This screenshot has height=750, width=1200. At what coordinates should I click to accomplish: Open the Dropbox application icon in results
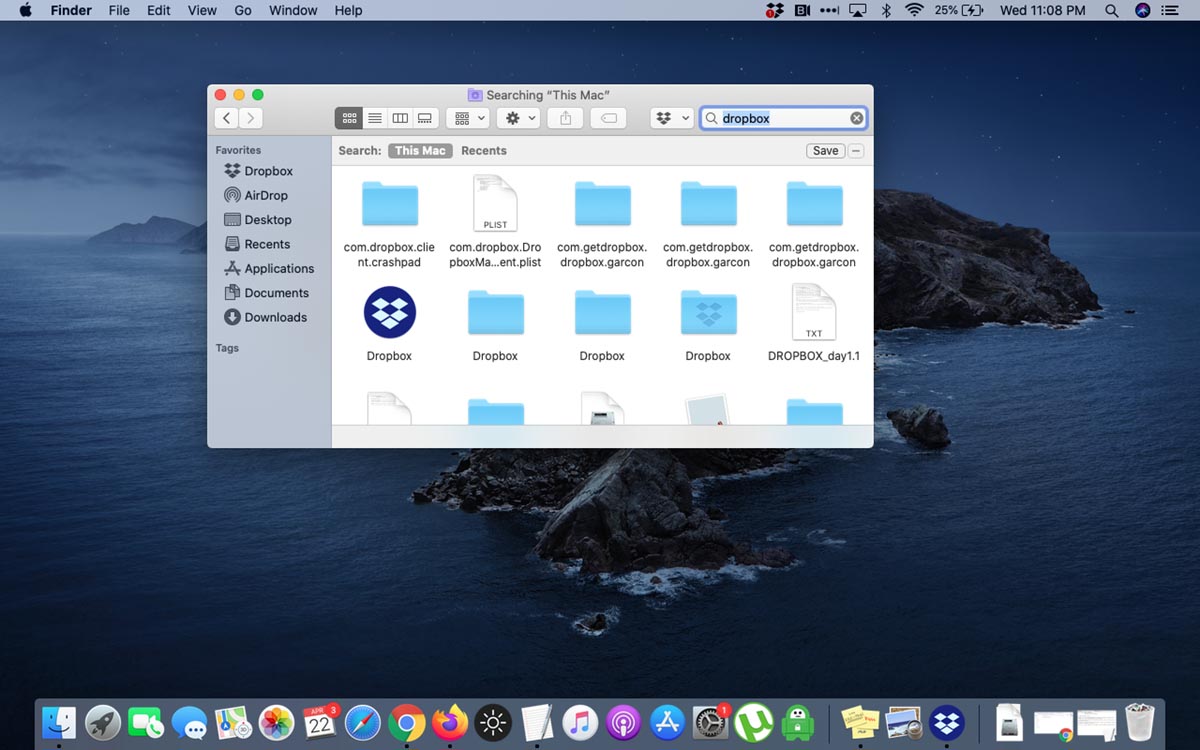(389, 312)
